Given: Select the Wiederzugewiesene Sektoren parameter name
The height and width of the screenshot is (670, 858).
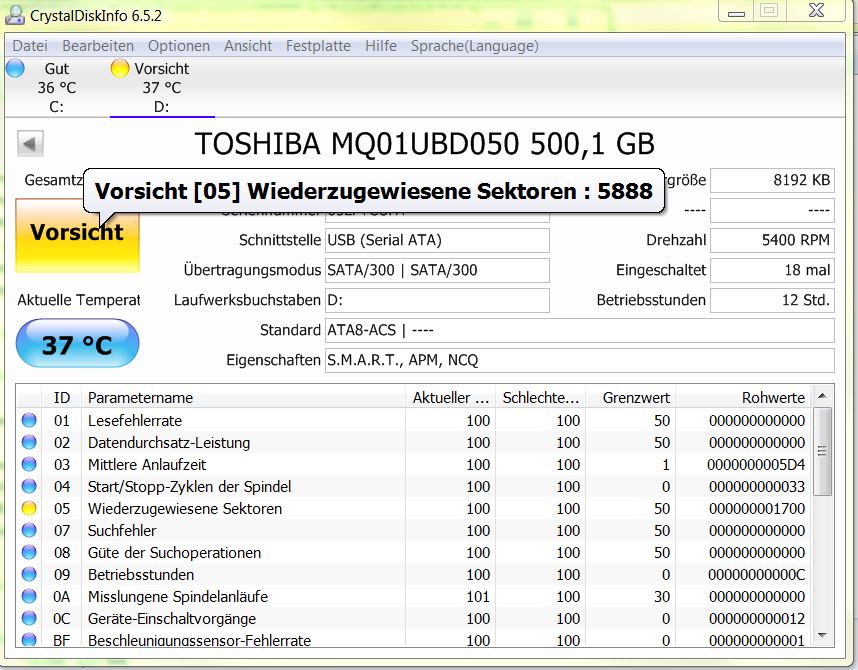Looking at the screenshot, I should tap(184, 509).
